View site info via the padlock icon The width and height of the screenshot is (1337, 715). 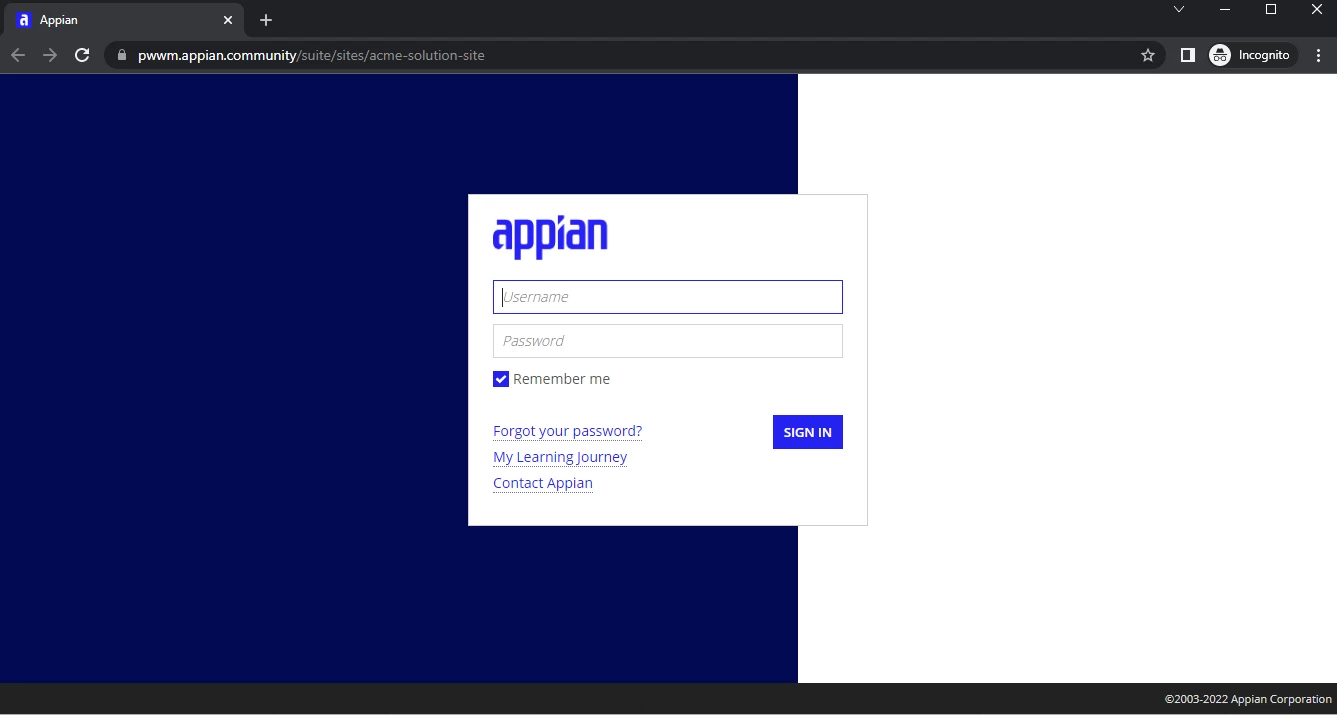pos(122,55)
